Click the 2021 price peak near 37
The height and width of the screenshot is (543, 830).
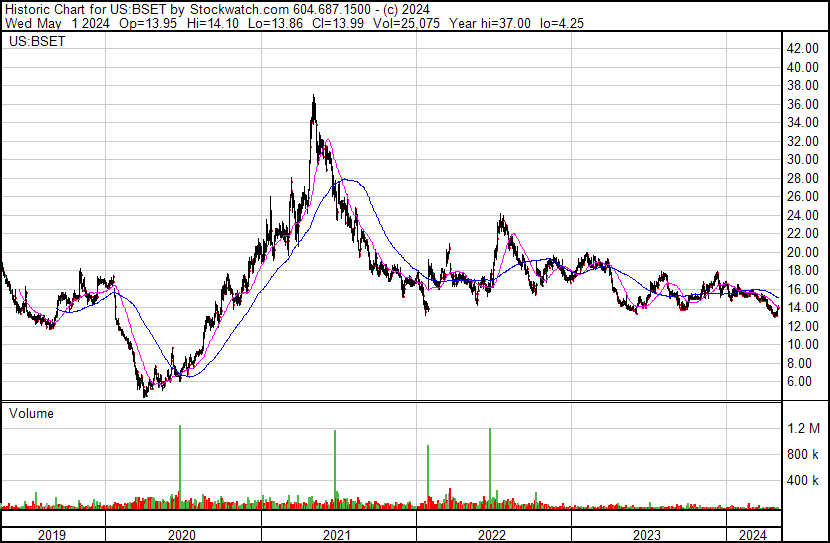point(313,96)
